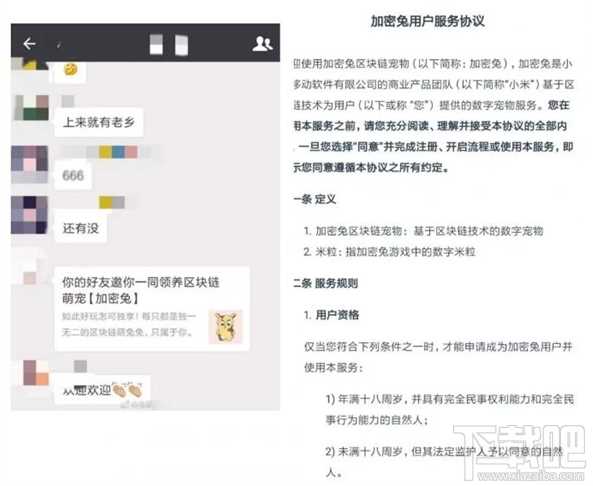Click the 二条 服务规则 section heading
This screenshot has height=486, width=593.
point(325,283)
